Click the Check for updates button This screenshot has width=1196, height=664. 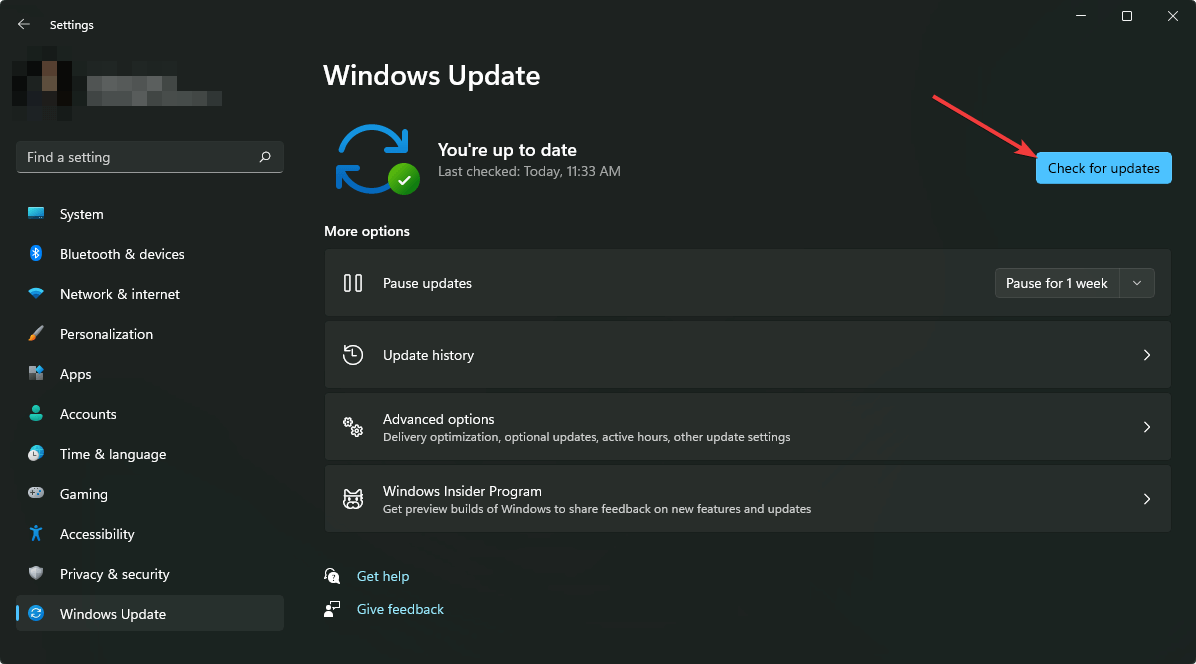pyautogui.click(x=1103, y=168)
